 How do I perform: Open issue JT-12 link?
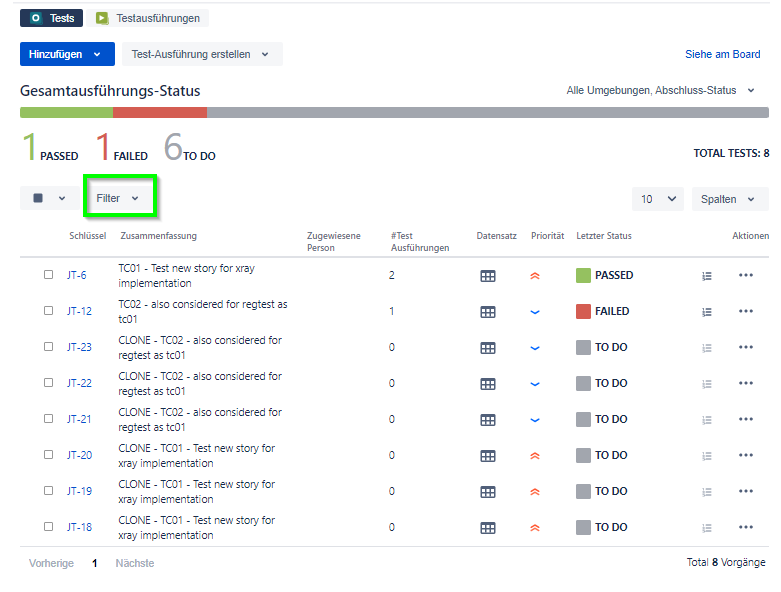tap(79, 311)
